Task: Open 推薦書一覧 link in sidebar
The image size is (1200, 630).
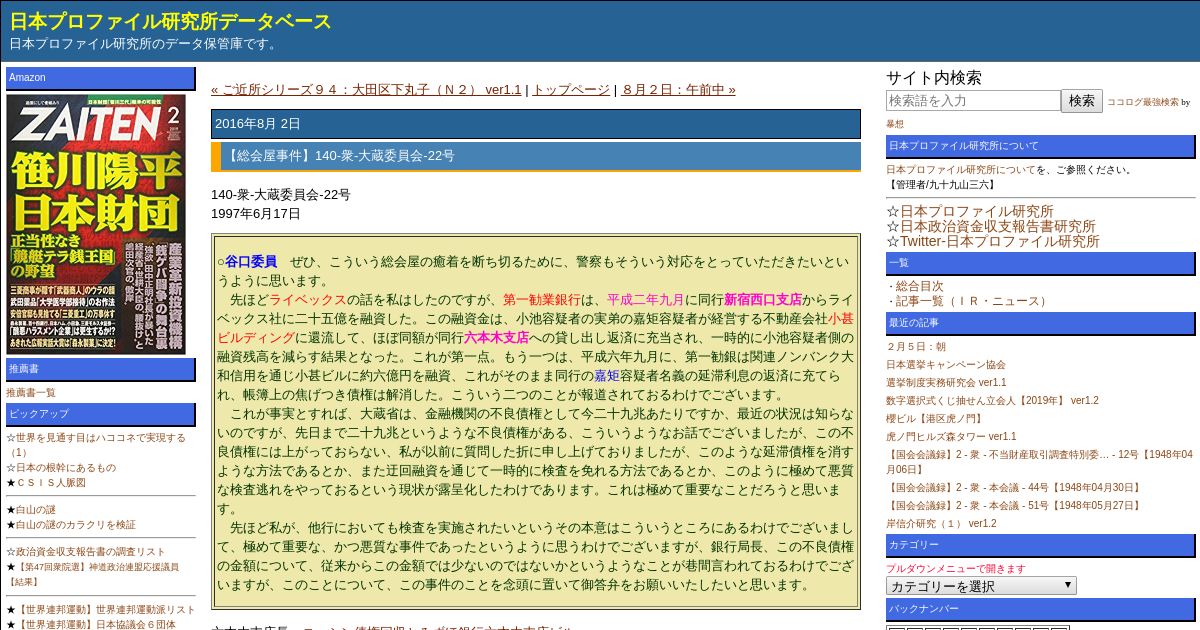Action: pos(31,393)
